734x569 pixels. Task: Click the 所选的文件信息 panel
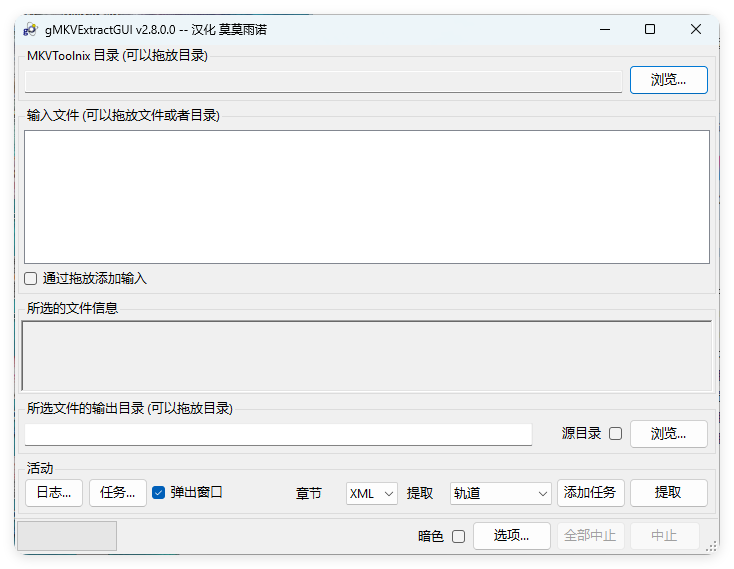tap(366, 355)
